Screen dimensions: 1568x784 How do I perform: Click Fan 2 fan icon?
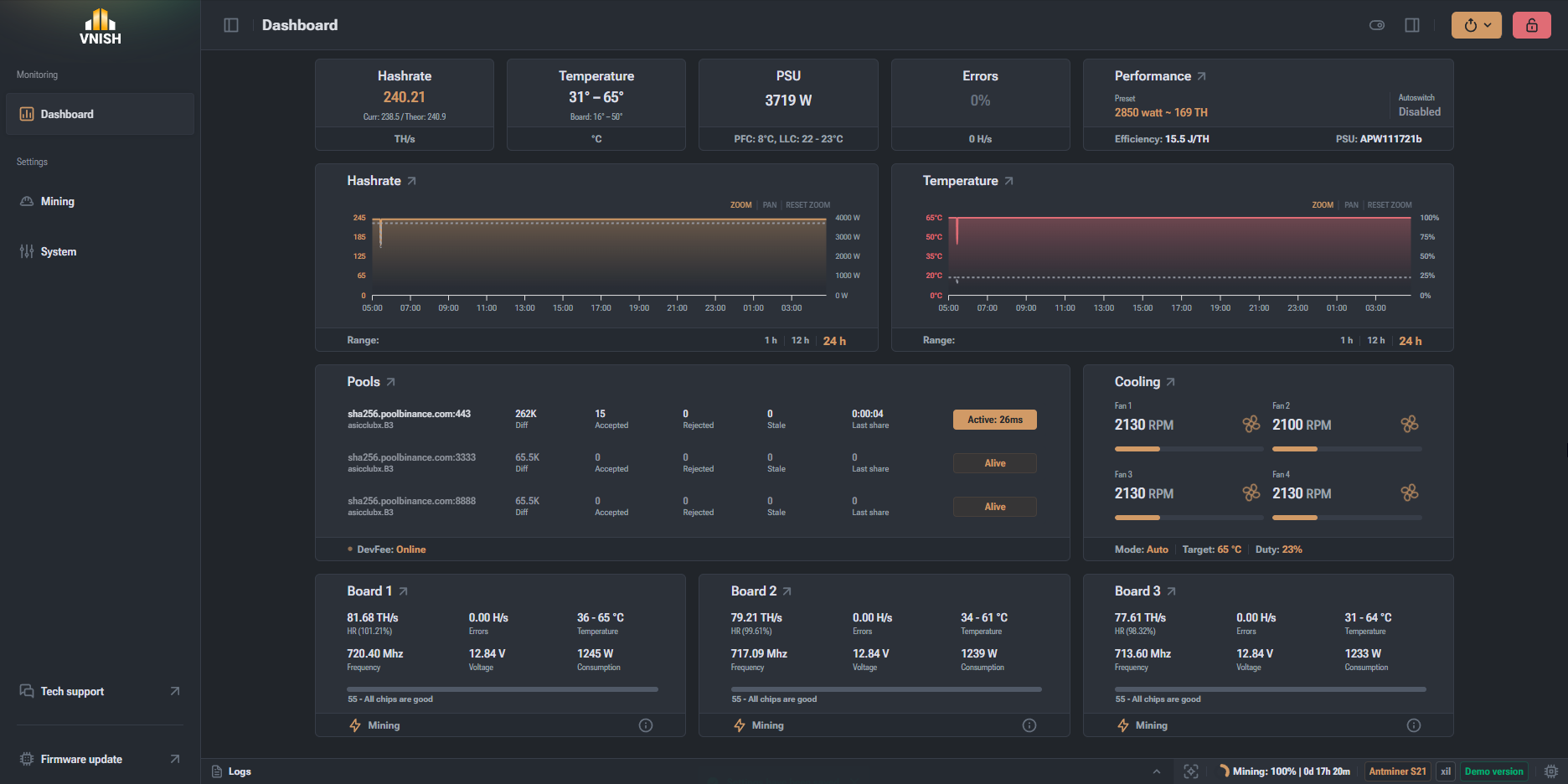[1410, 424]
